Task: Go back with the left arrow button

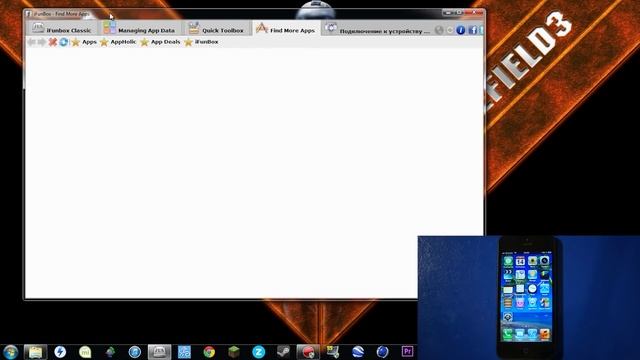Action: (31, 42)
